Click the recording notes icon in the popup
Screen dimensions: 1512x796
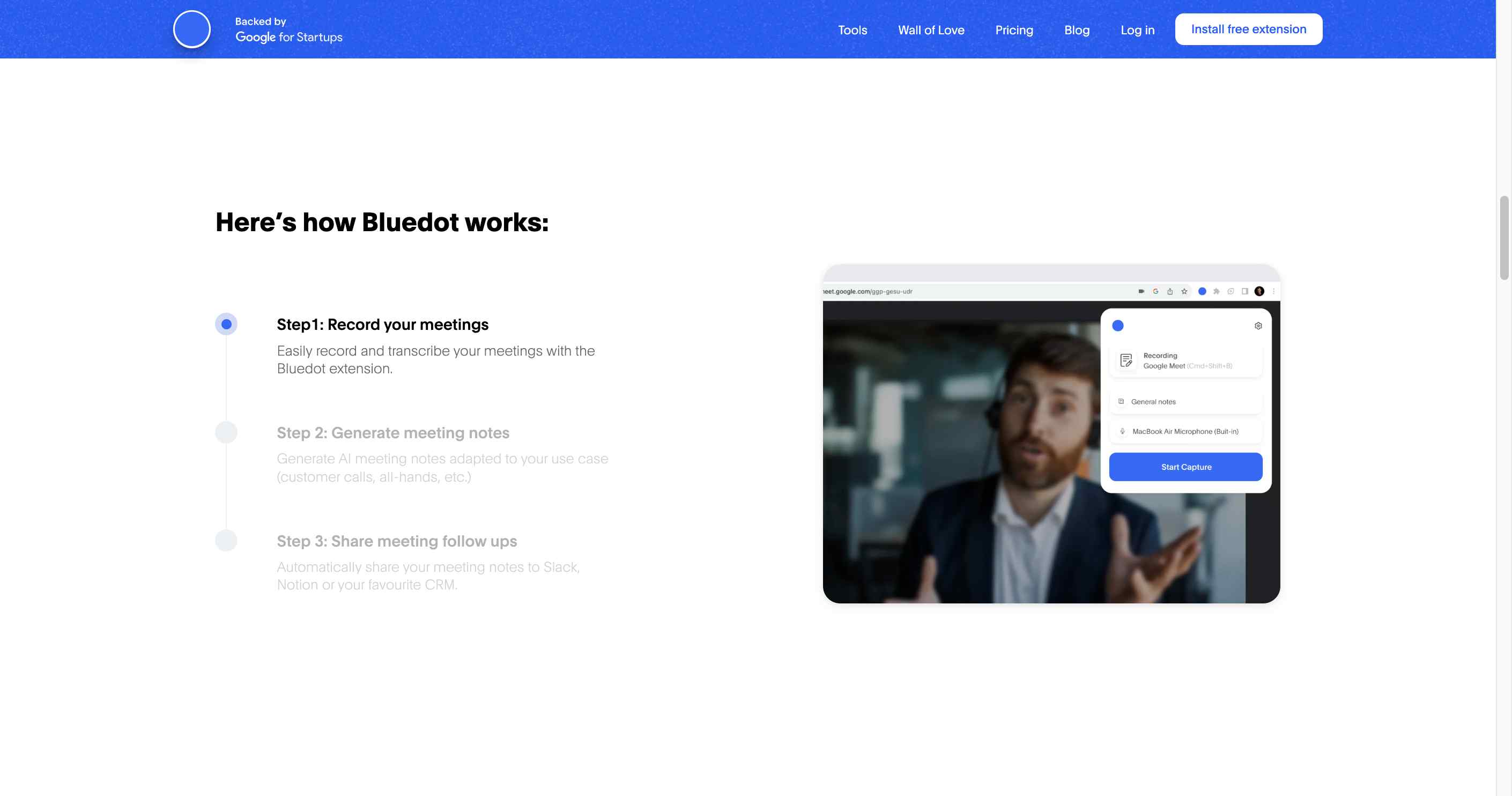(1126, 360)
